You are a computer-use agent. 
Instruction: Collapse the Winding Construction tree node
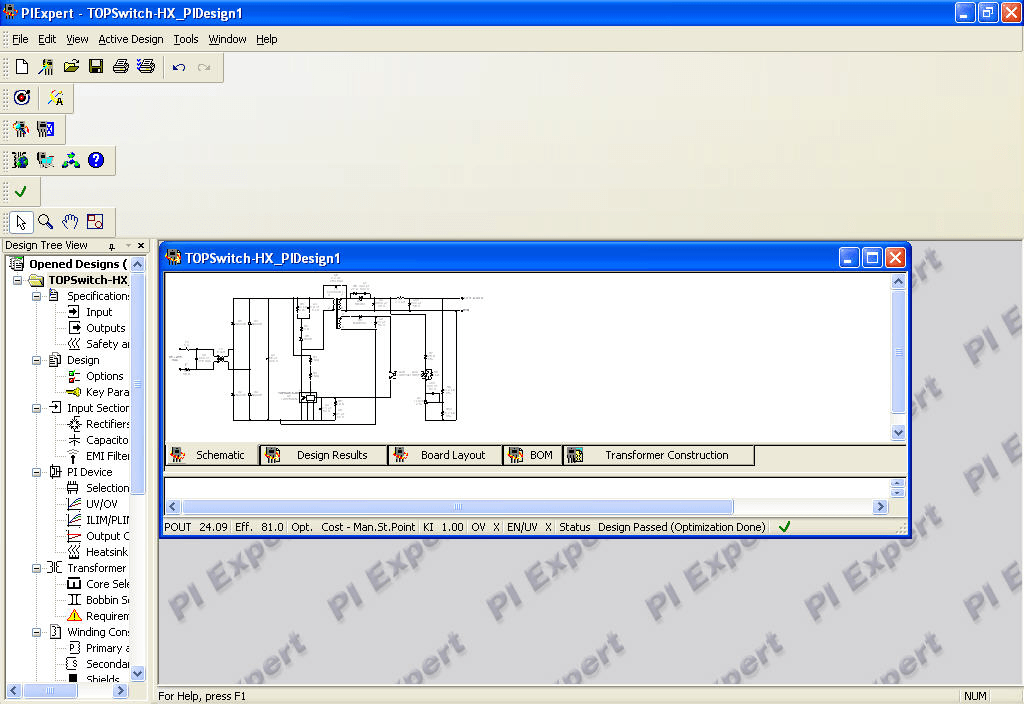[x=37, y=632]
